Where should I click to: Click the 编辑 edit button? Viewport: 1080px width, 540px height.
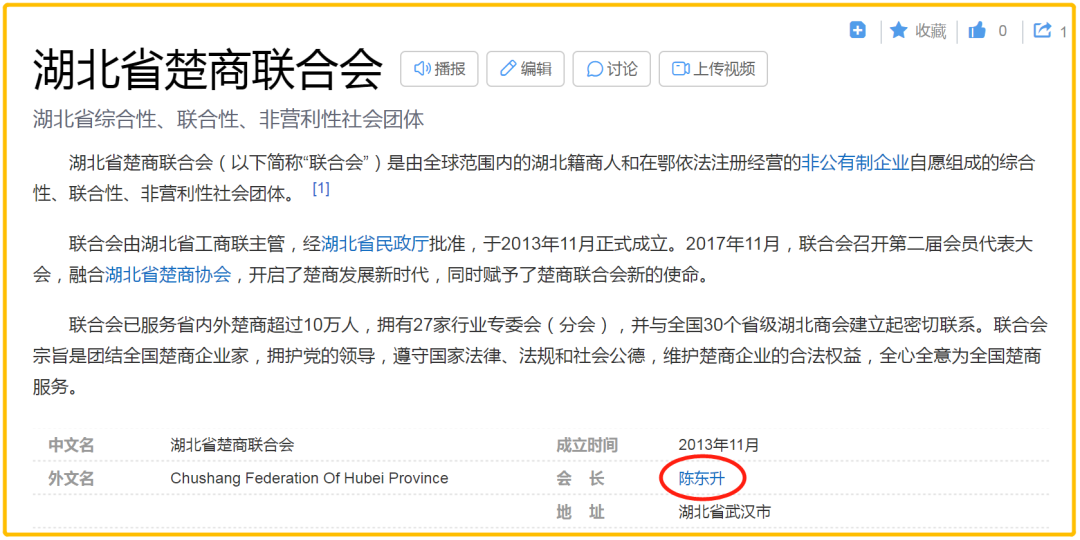click(x=526, y=69)
